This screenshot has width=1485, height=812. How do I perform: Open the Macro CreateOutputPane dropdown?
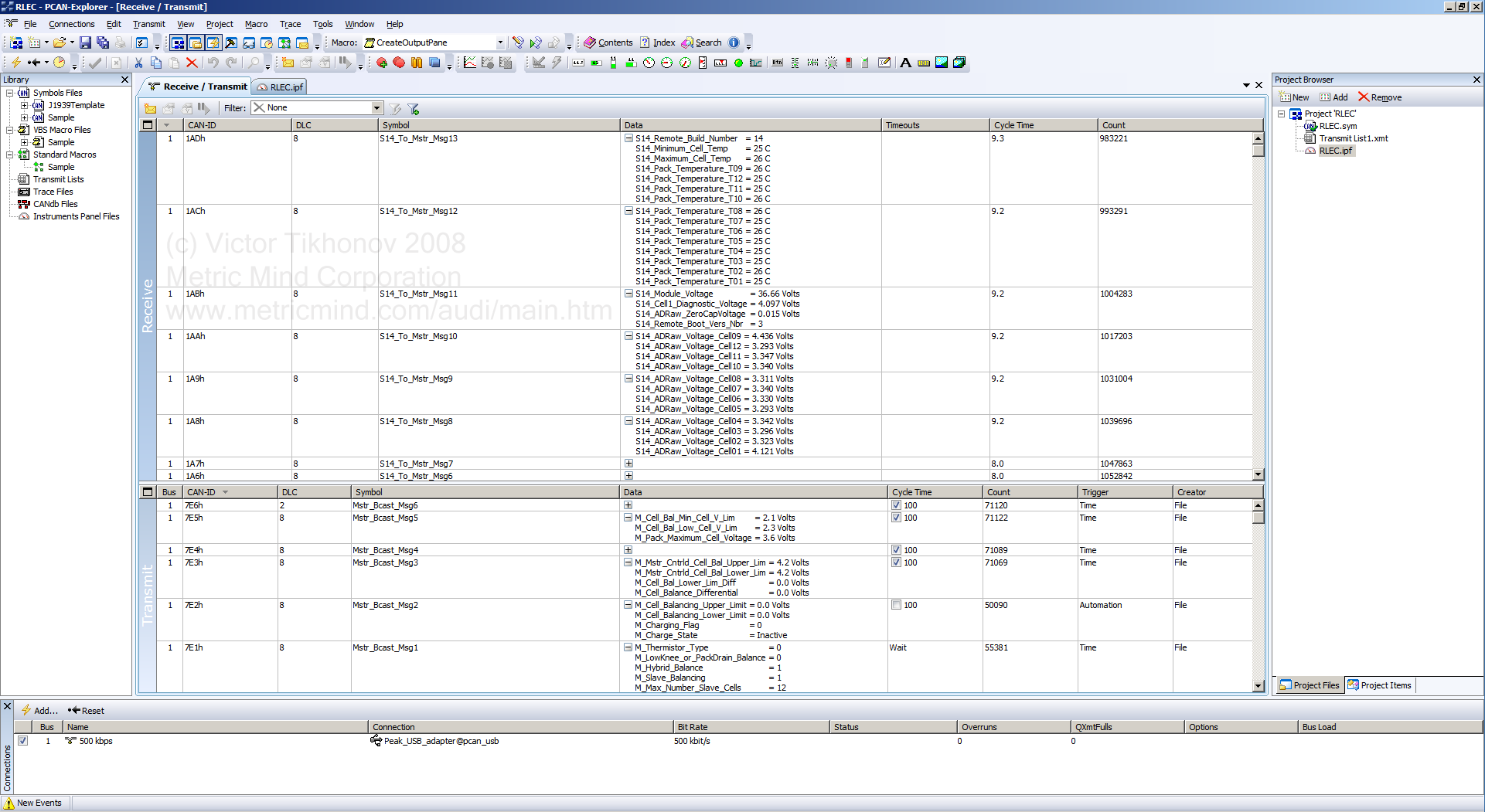[x=500, y=42]
